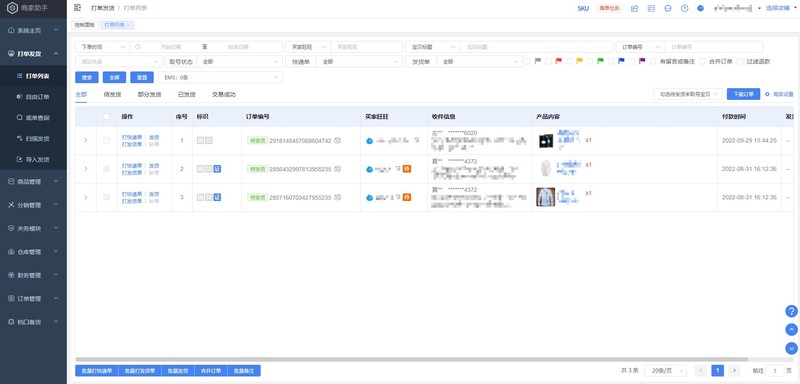Click the clock icon in start date field
Screen dimensions: 800x384
point(138,46)
